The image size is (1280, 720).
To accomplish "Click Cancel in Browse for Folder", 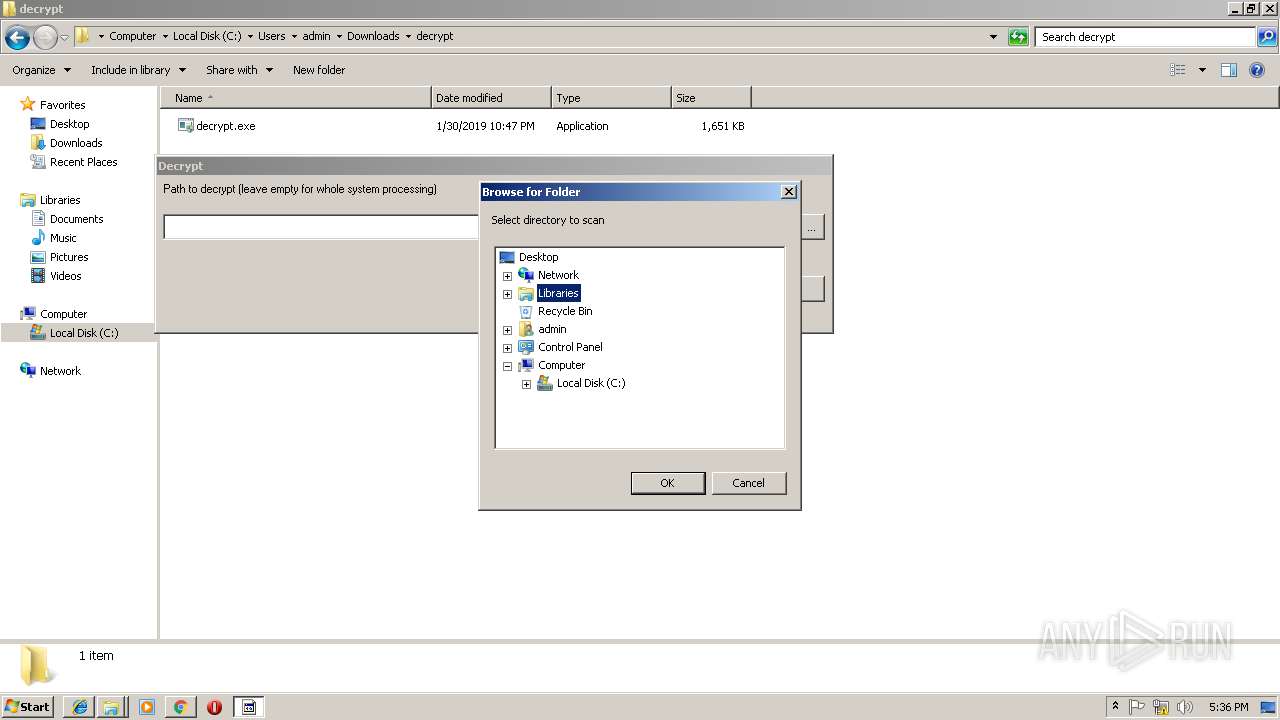I will pos(748,483).
